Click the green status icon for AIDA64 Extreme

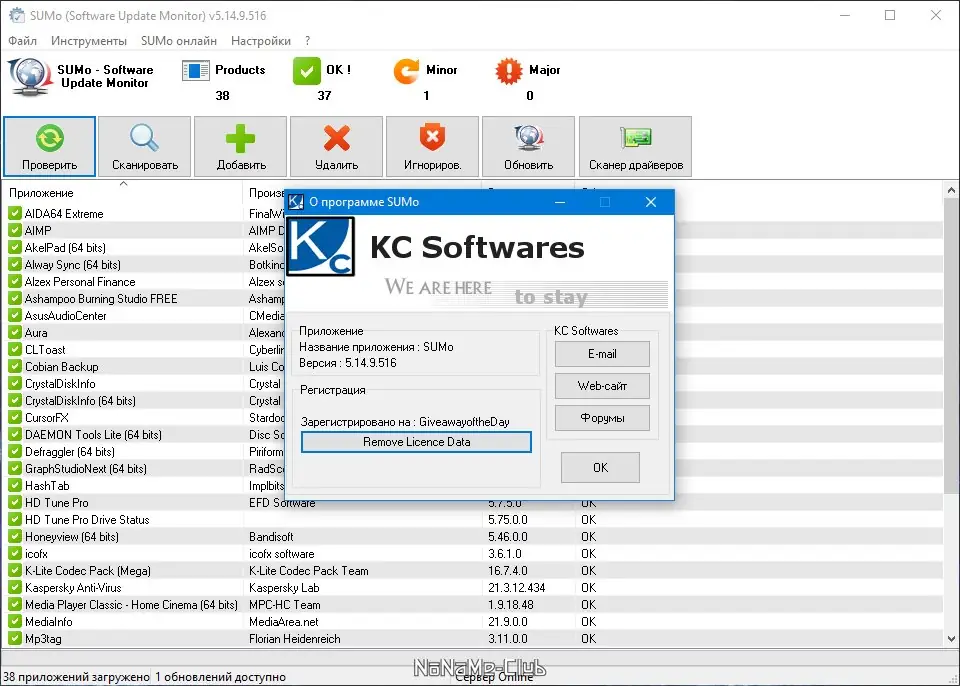[x=15, y=214]
